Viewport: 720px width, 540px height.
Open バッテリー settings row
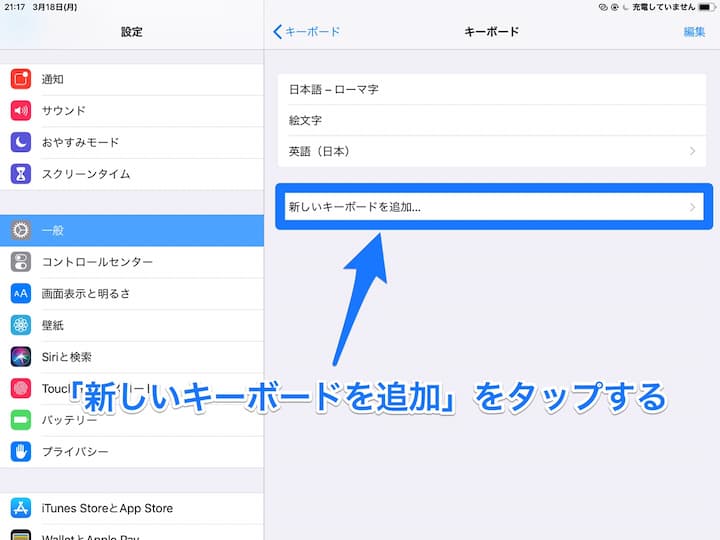tap(132, 420)
